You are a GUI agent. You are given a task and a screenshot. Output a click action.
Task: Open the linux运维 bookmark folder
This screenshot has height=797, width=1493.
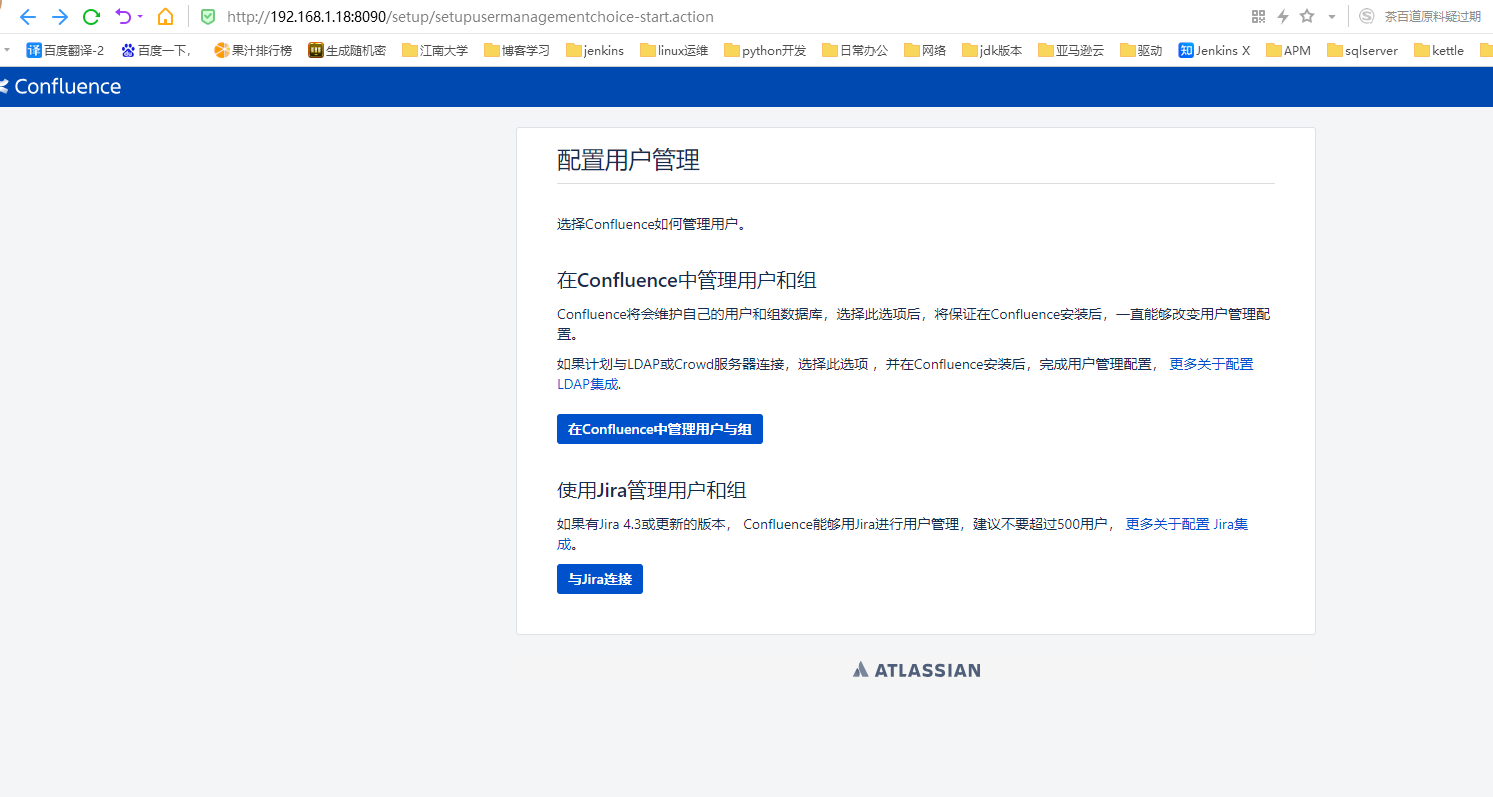click(x=673, y=50)
